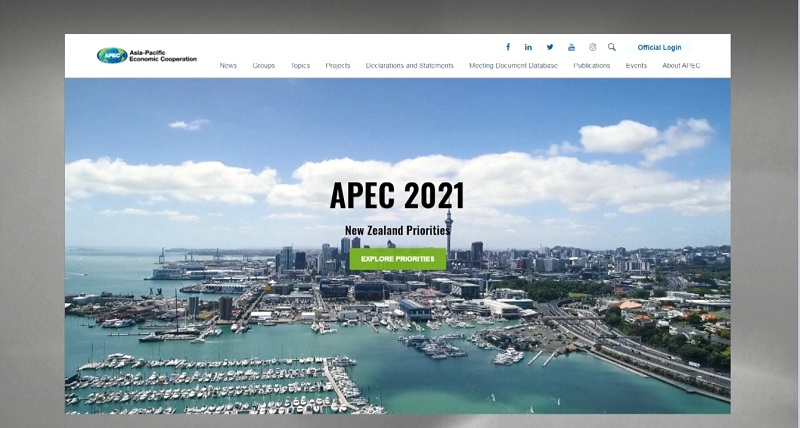This screenshot has width=800, height=428.
Task: Click the Official Login button
Action: 659,47
